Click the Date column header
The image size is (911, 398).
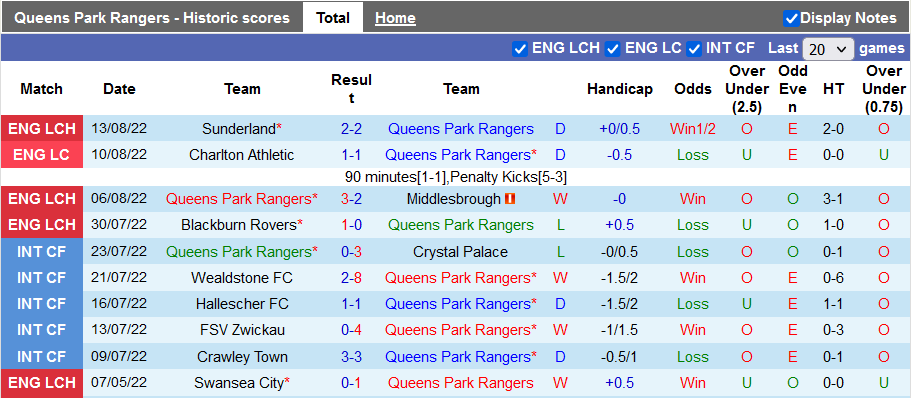[119, 89]
